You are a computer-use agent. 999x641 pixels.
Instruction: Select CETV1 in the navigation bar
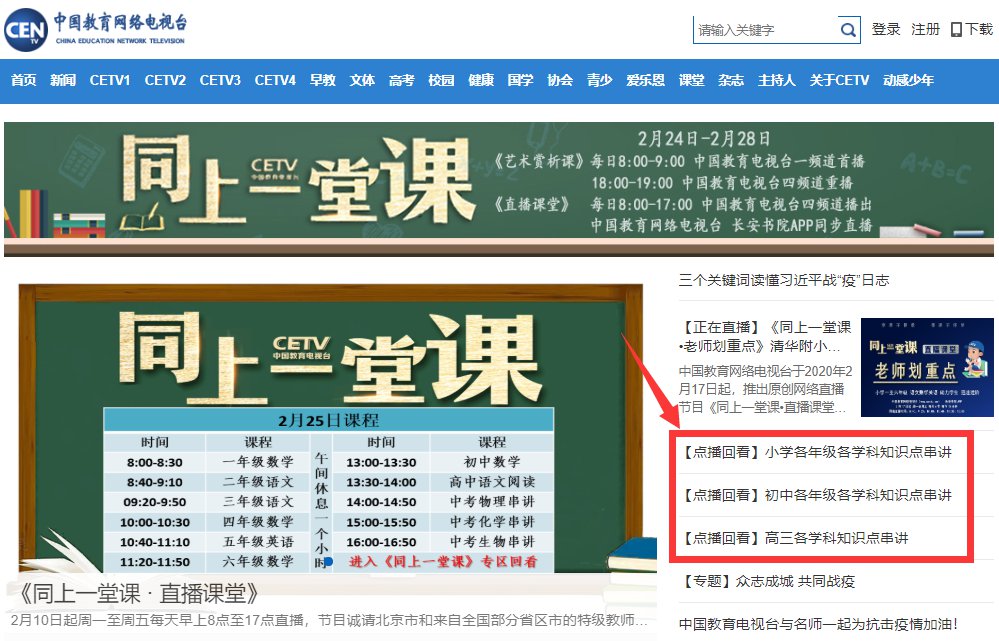pos(110,80)
